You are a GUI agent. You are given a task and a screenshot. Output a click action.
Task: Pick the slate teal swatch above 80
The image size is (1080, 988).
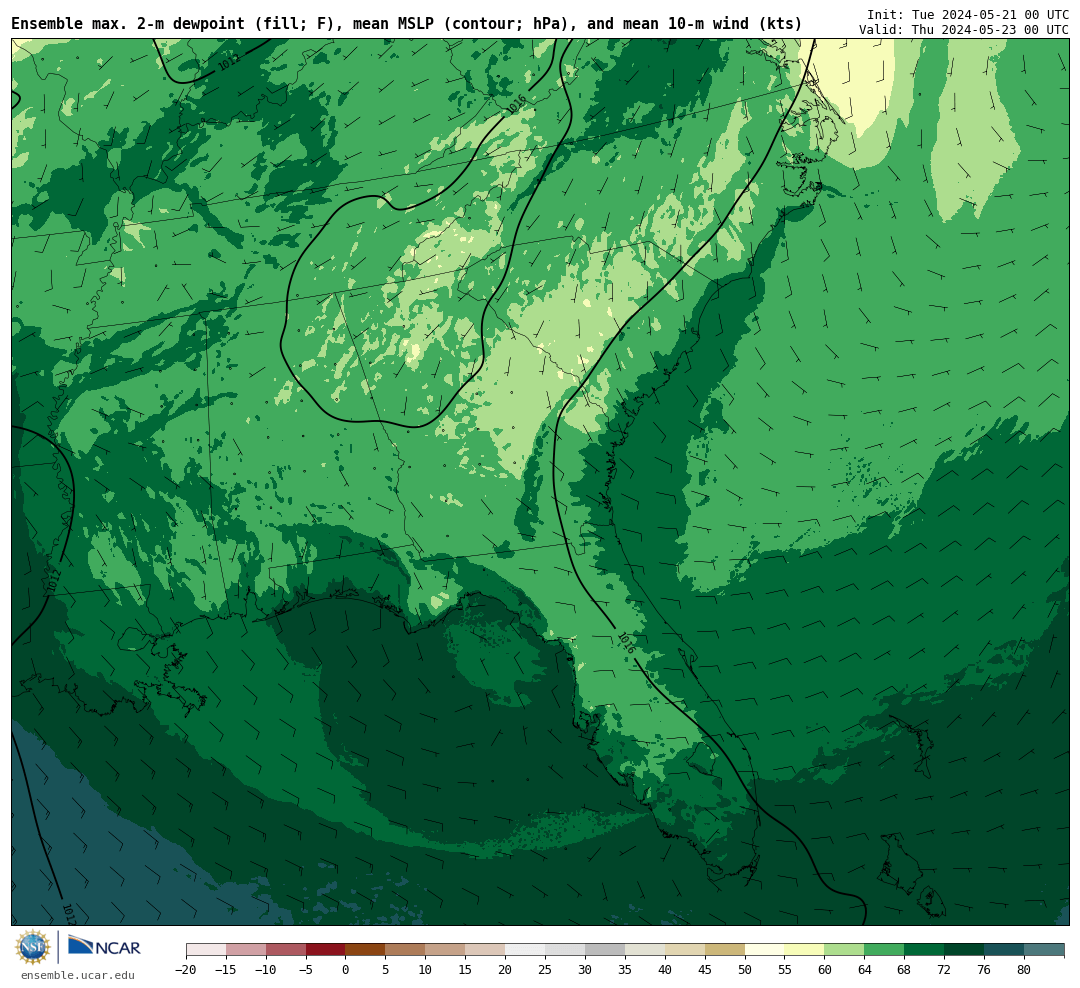point(1045,950)
